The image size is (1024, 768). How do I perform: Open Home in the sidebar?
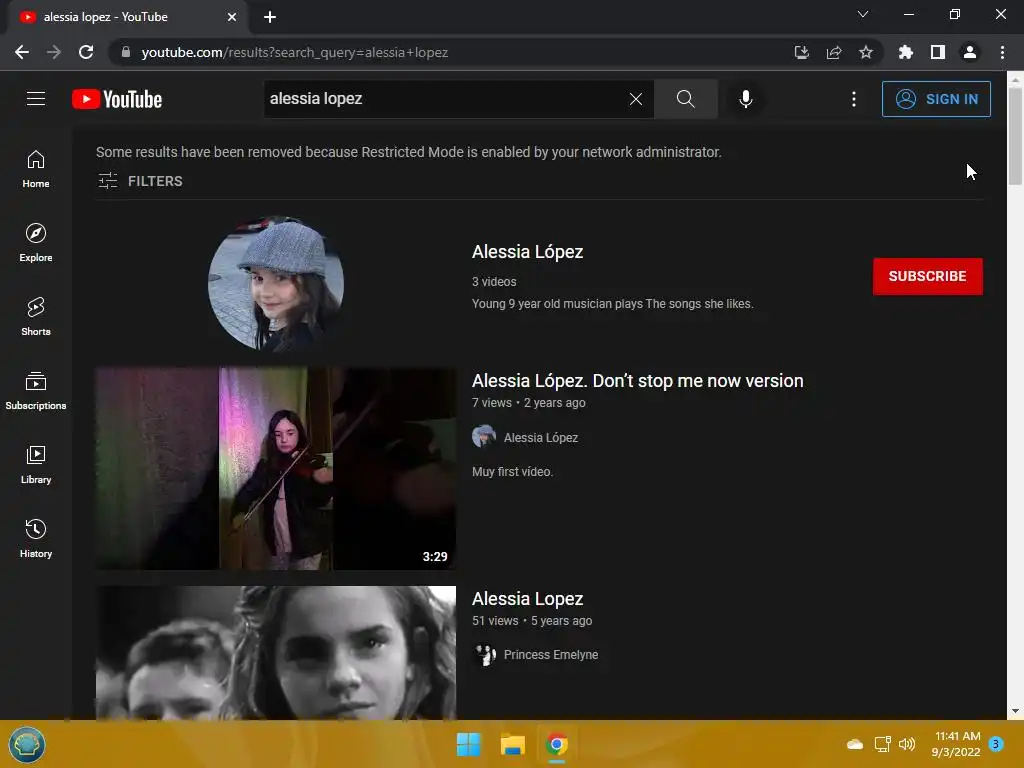36,169
